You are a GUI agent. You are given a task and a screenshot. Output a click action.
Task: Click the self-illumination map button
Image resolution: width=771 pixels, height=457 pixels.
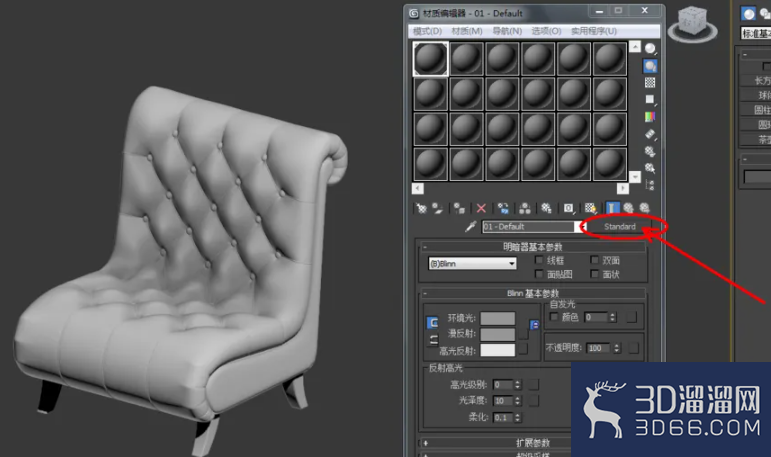point(631,317)
